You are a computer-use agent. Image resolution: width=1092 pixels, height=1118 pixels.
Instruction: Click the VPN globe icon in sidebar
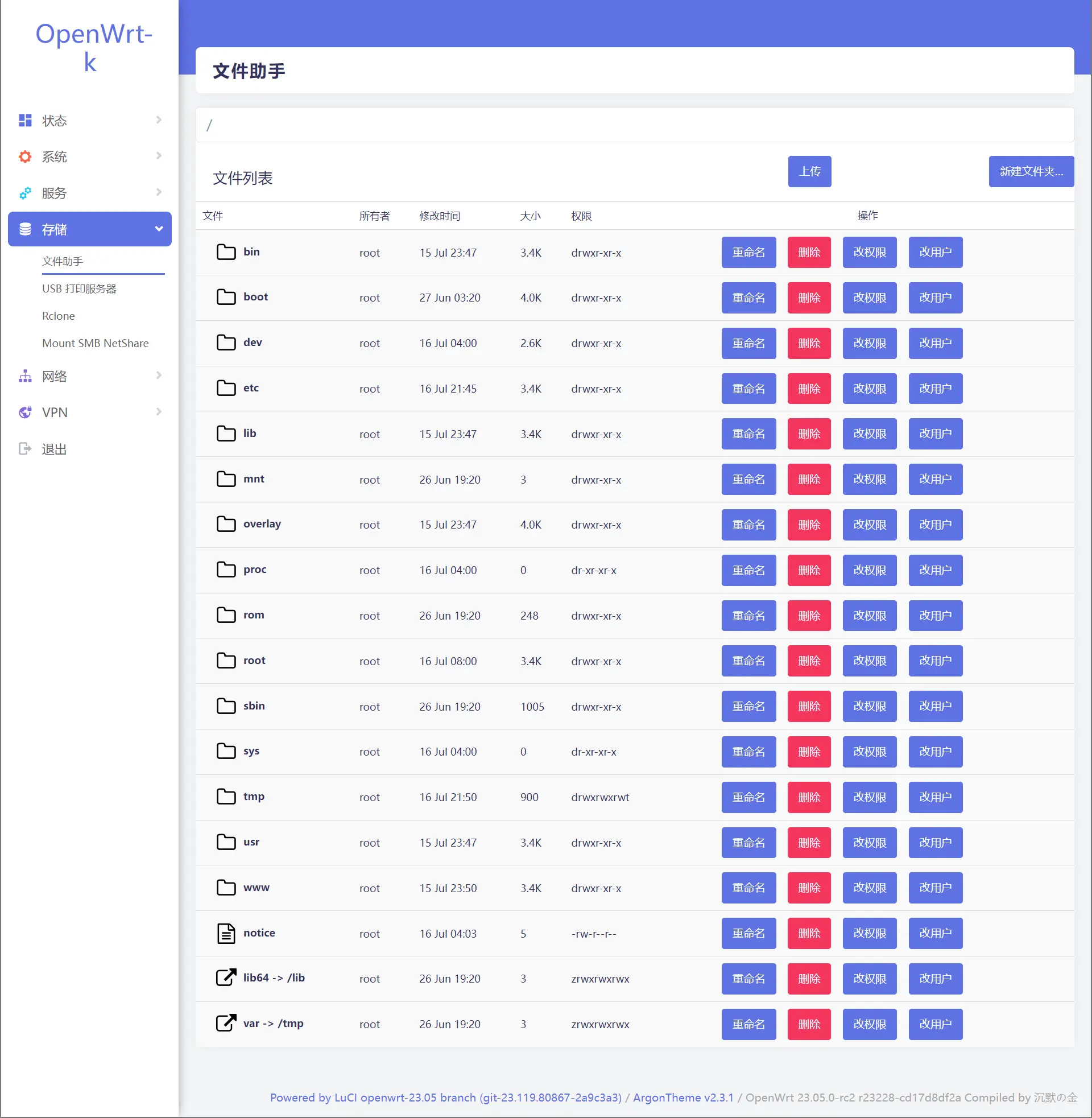[x=24, y=412]
